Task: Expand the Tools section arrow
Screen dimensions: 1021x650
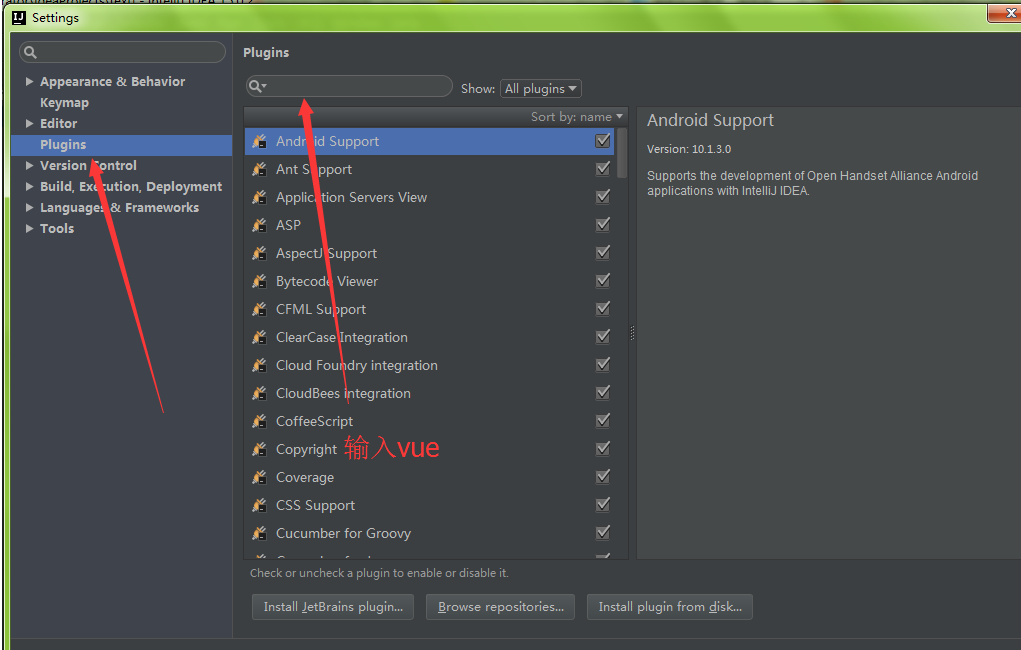Action: (x=29, y=228)
